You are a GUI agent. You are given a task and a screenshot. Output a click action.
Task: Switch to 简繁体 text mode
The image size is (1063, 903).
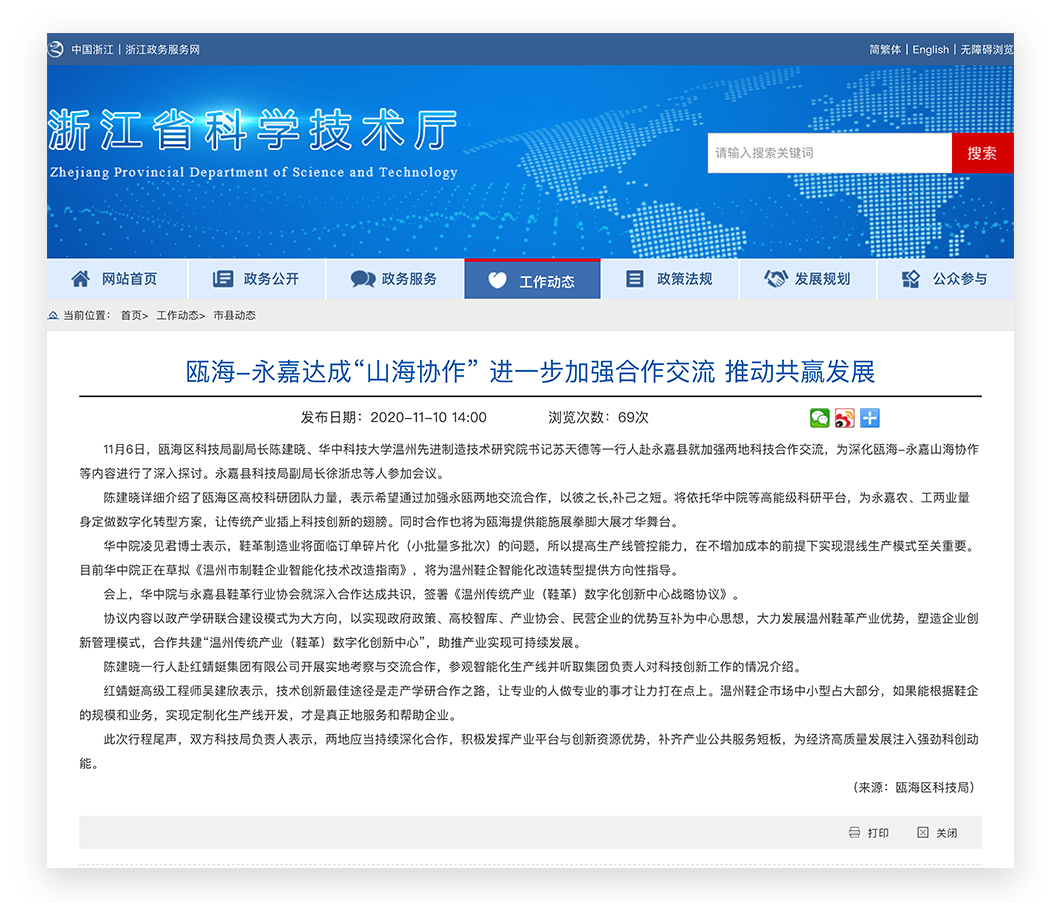[x=885, y=49]
